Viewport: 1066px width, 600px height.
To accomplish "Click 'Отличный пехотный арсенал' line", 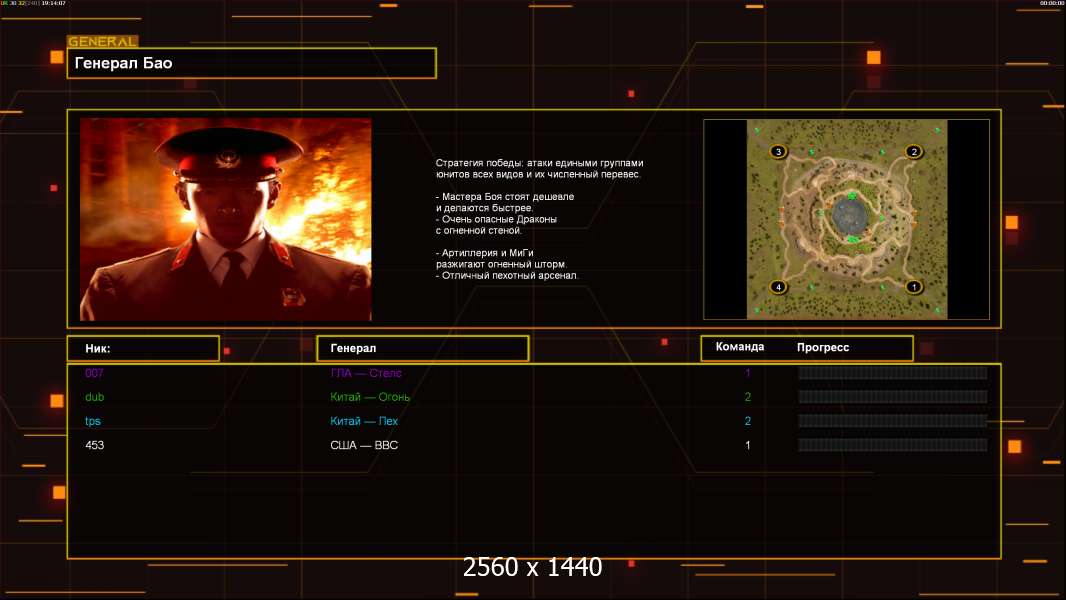I will point(507,276).
